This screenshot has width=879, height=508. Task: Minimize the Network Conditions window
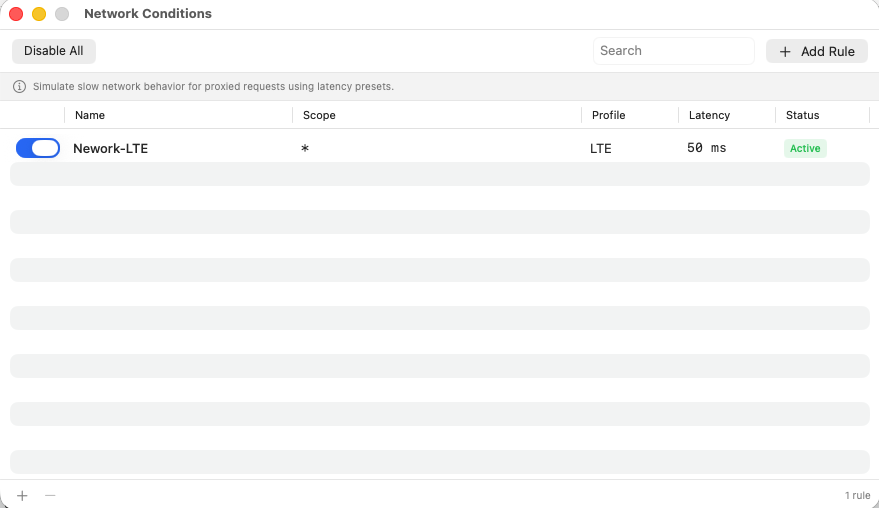point(39,14)
